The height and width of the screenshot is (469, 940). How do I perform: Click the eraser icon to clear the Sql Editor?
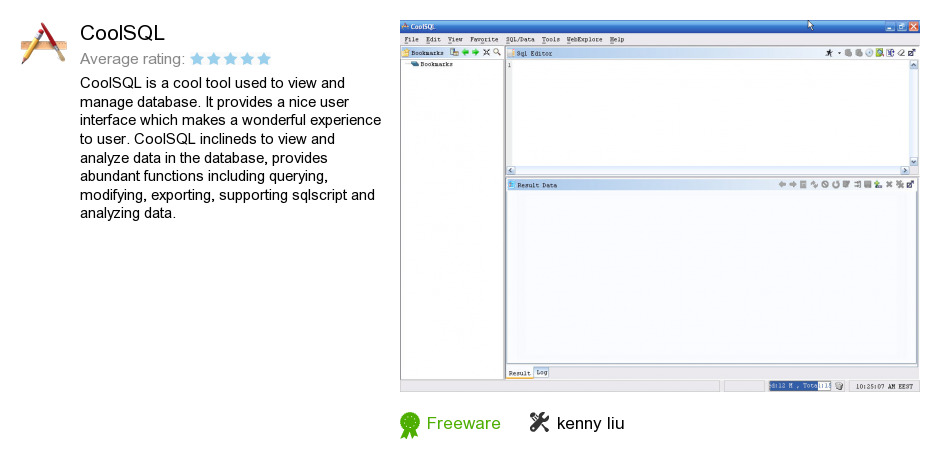(x=901, y=53)
